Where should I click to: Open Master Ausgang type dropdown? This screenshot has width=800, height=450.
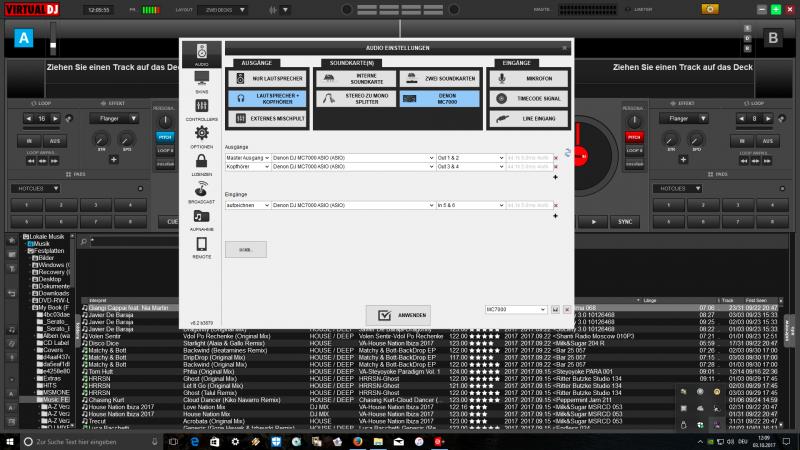[x=247, y=158]
